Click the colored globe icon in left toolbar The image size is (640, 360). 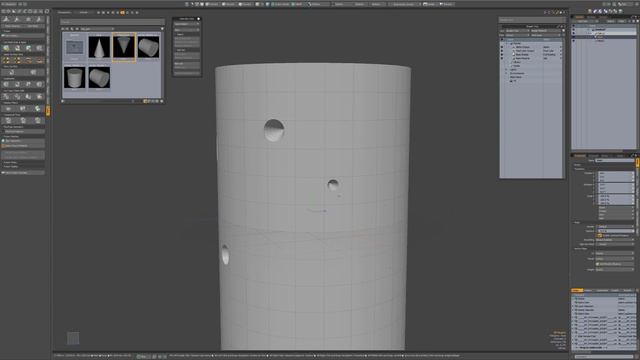click(x=38, y=109)
